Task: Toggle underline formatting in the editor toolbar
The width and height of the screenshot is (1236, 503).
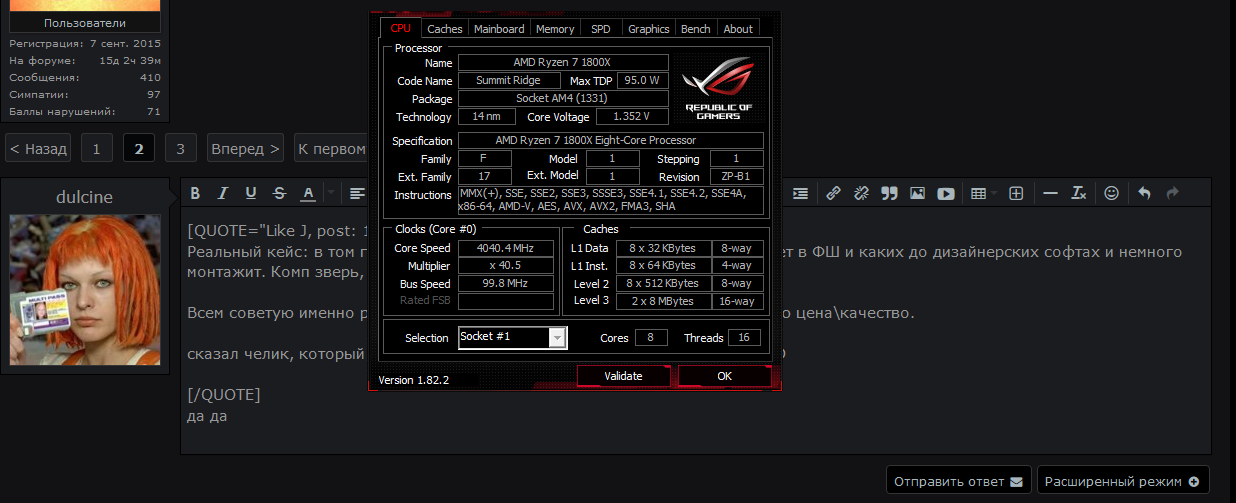Action: tap(251, 193)
